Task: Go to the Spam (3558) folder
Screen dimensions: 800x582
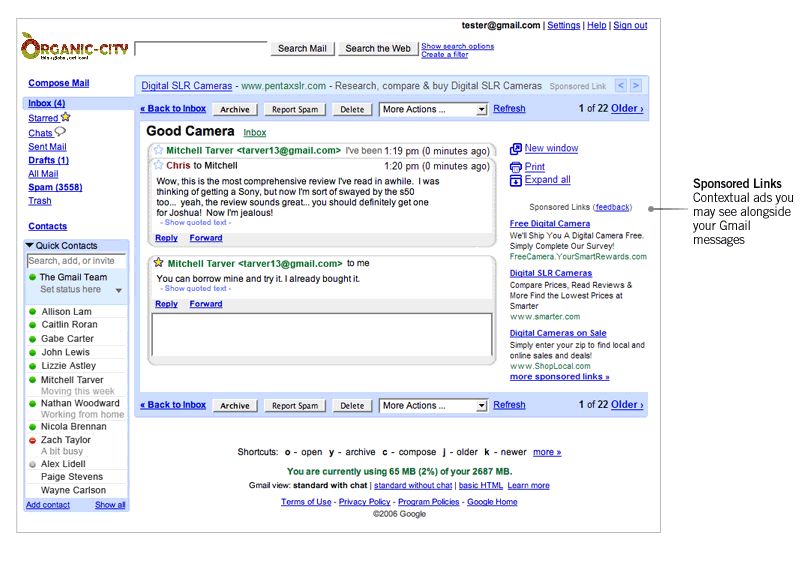Action: pos(55,187)
